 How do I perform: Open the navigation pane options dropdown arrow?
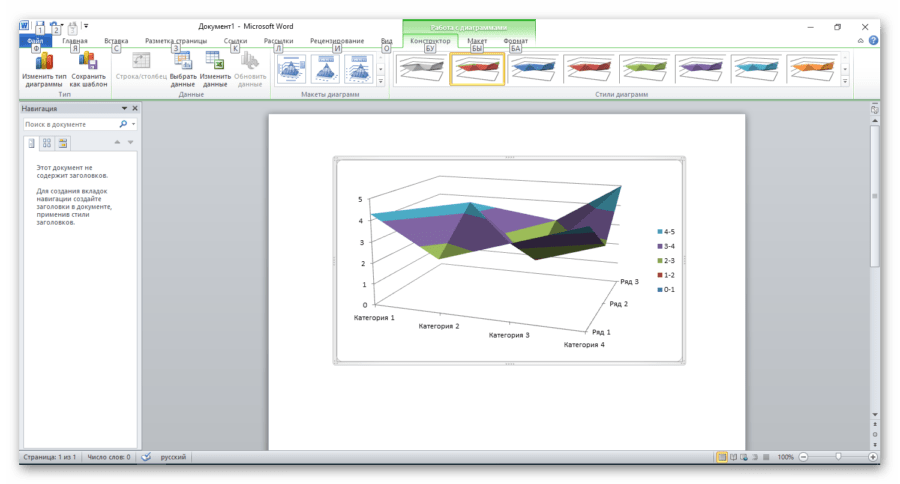click(x=124, y=108)
